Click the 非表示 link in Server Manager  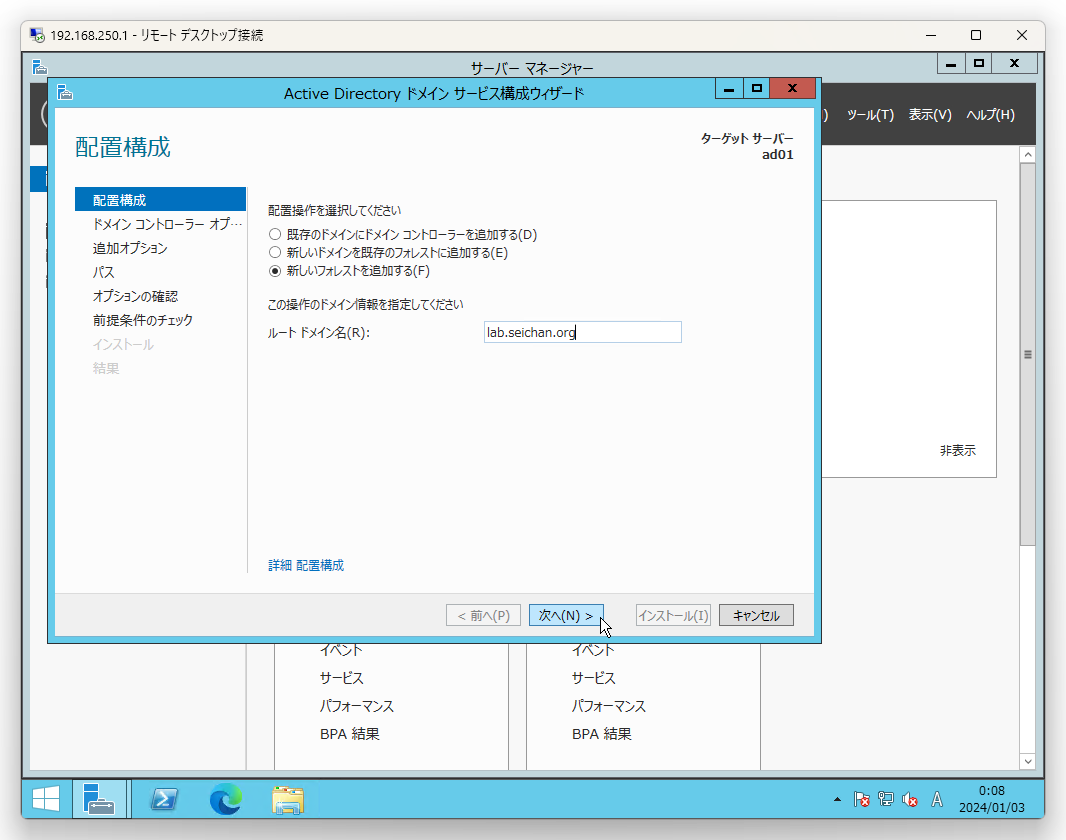957,451
